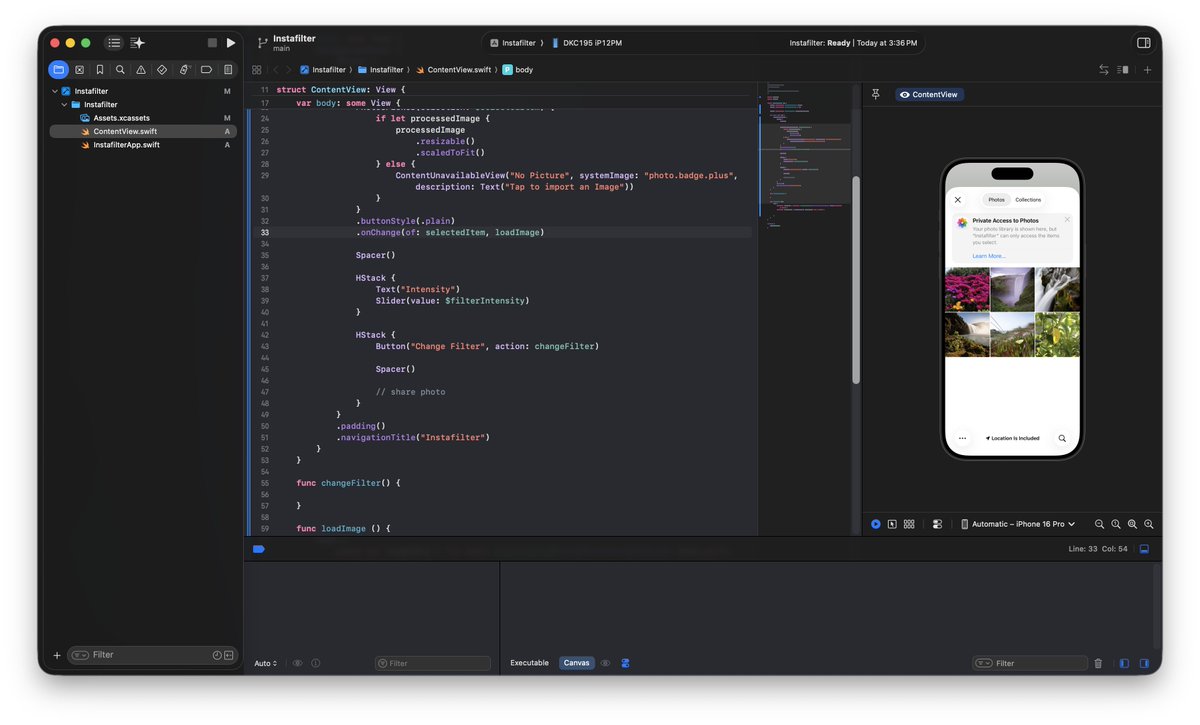This screenshot has height=725, width=1200.
Task: Zoom in the canvas preview
Action: [x=1149, y=524]
